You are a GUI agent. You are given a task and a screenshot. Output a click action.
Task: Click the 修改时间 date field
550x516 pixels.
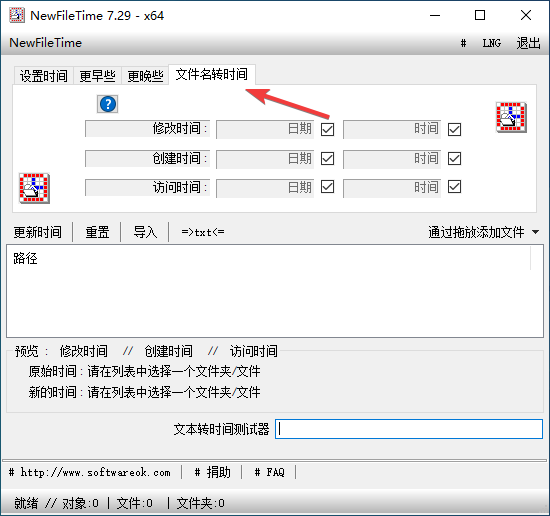265,129
